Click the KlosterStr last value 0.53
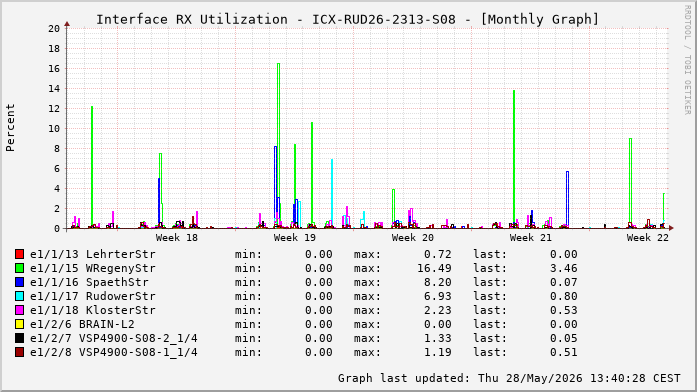697x392 pixels. [564, 310]
